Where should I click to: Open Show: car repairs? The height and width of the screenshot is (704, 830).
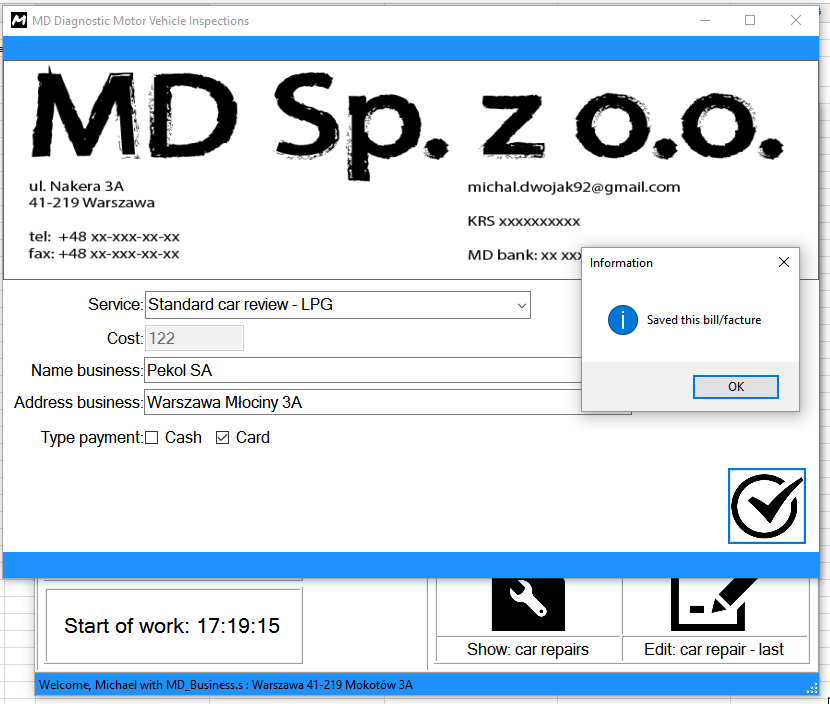pos(528,649)
